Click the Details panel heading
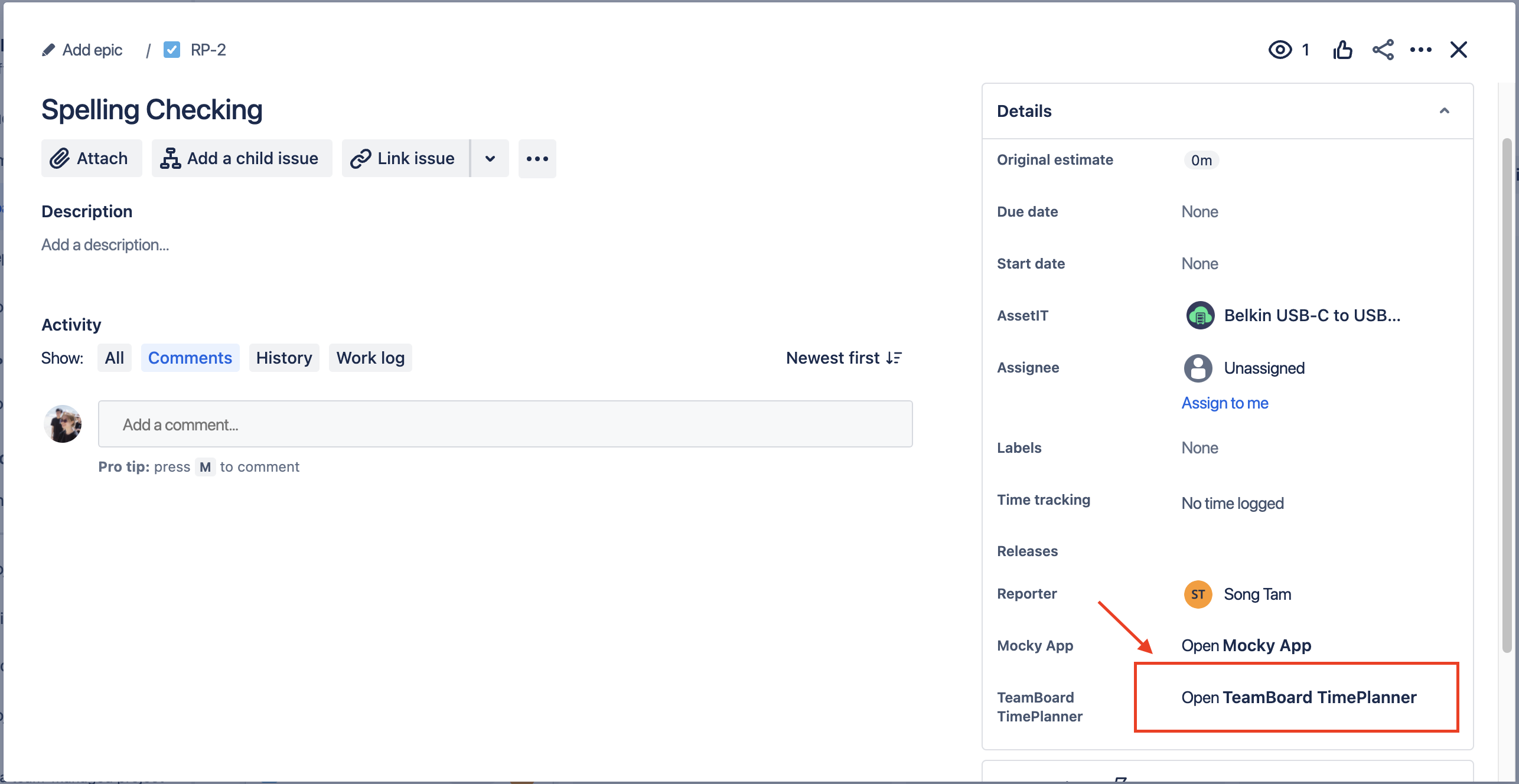The image size is (1519, 784). click(1024, 111)
